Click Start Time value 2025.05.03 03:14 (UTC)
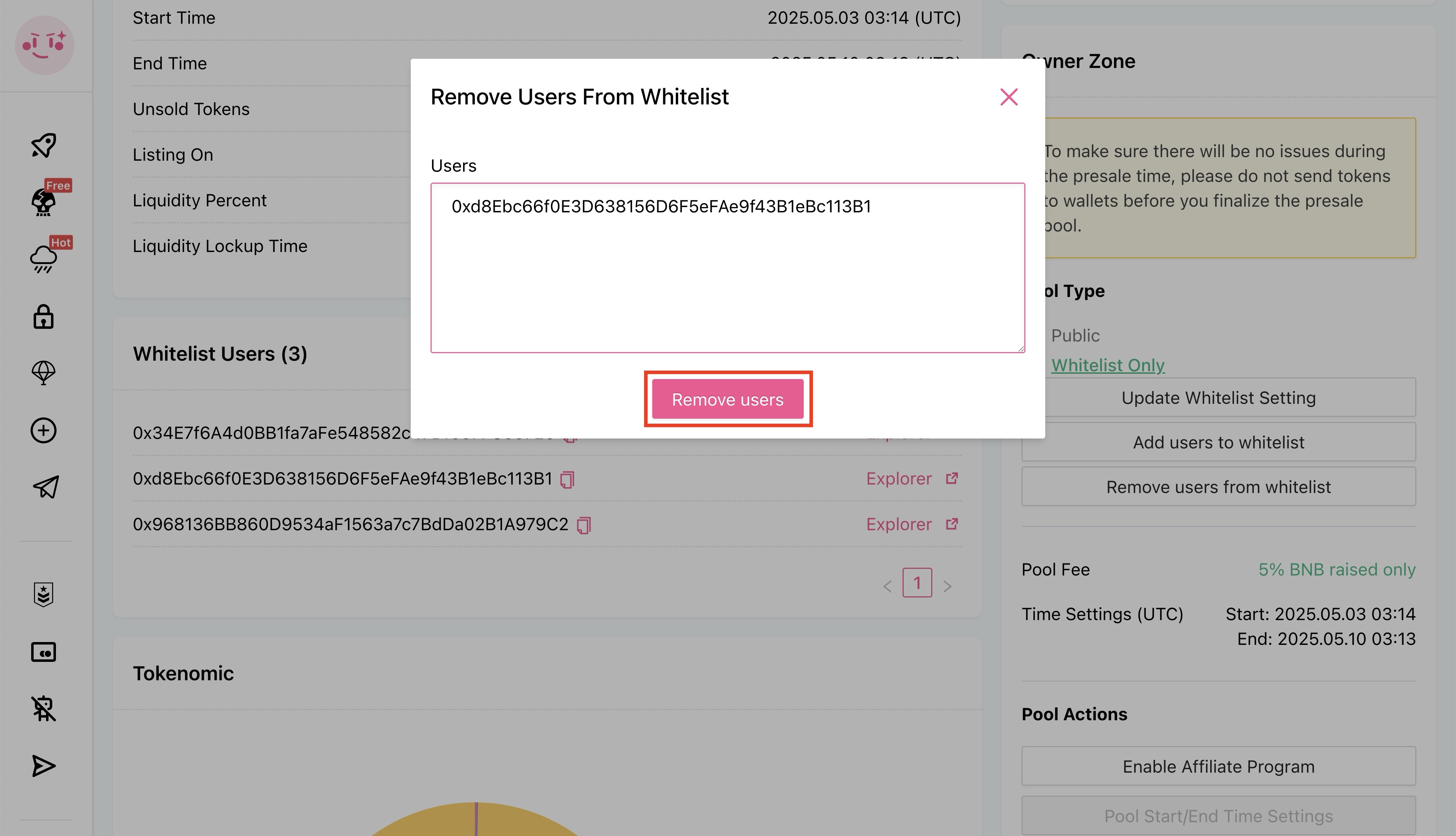 point(864,18)
